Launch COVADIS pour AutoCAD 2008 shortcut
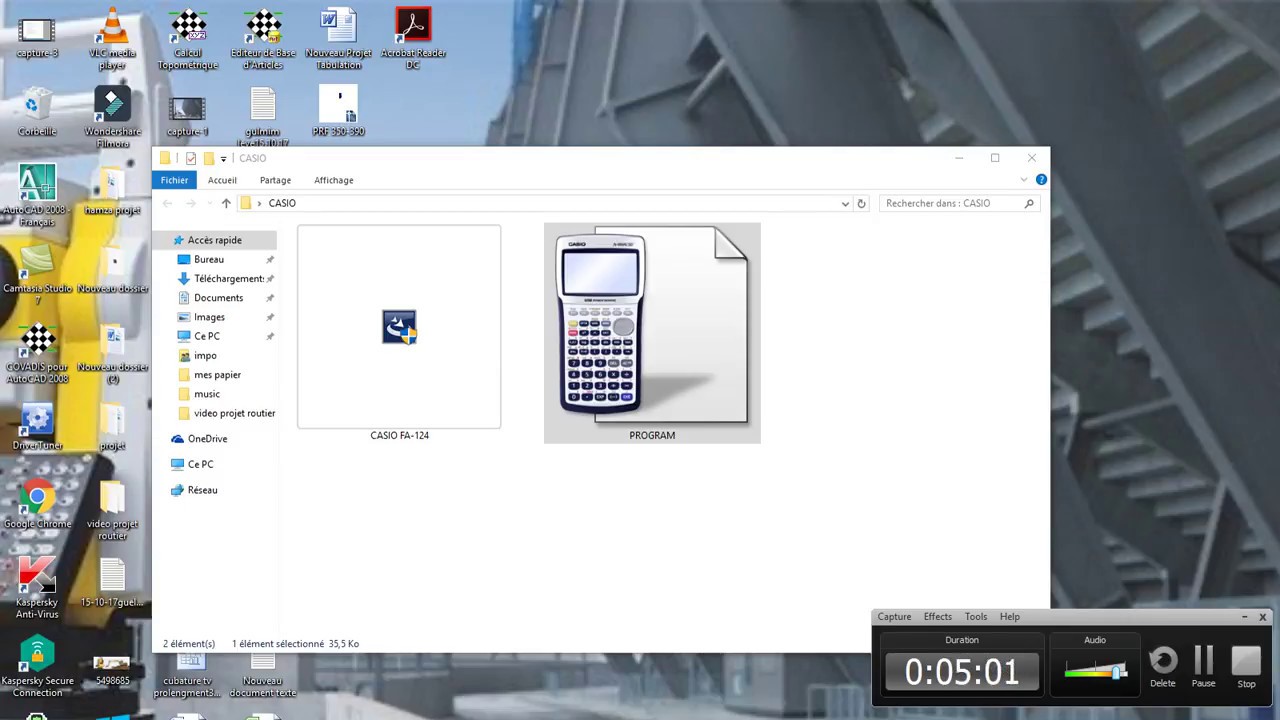The image size is (1280, 720). point(37,354)
